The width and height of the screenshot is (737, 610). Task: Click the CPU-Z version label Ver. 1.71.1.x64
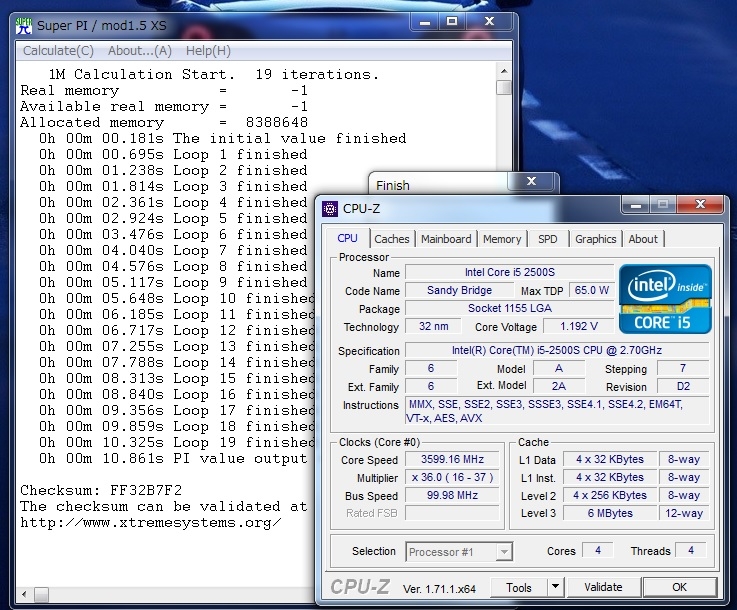coord(439,588)
